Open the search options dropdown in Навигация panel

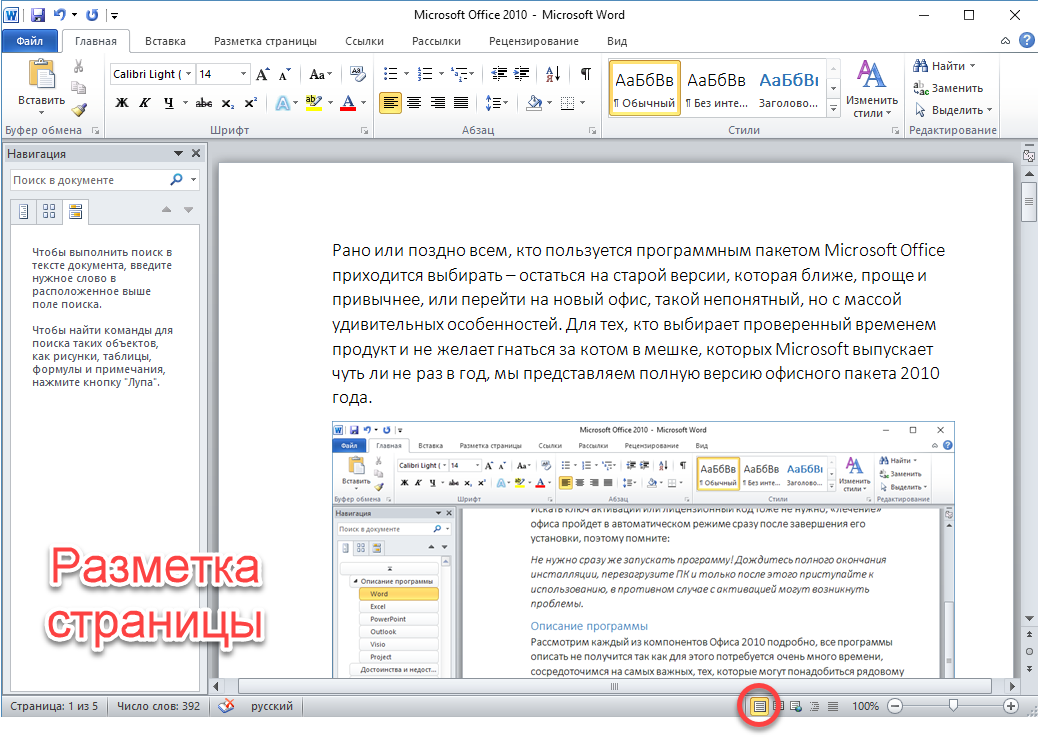click(x=193, y=180)
